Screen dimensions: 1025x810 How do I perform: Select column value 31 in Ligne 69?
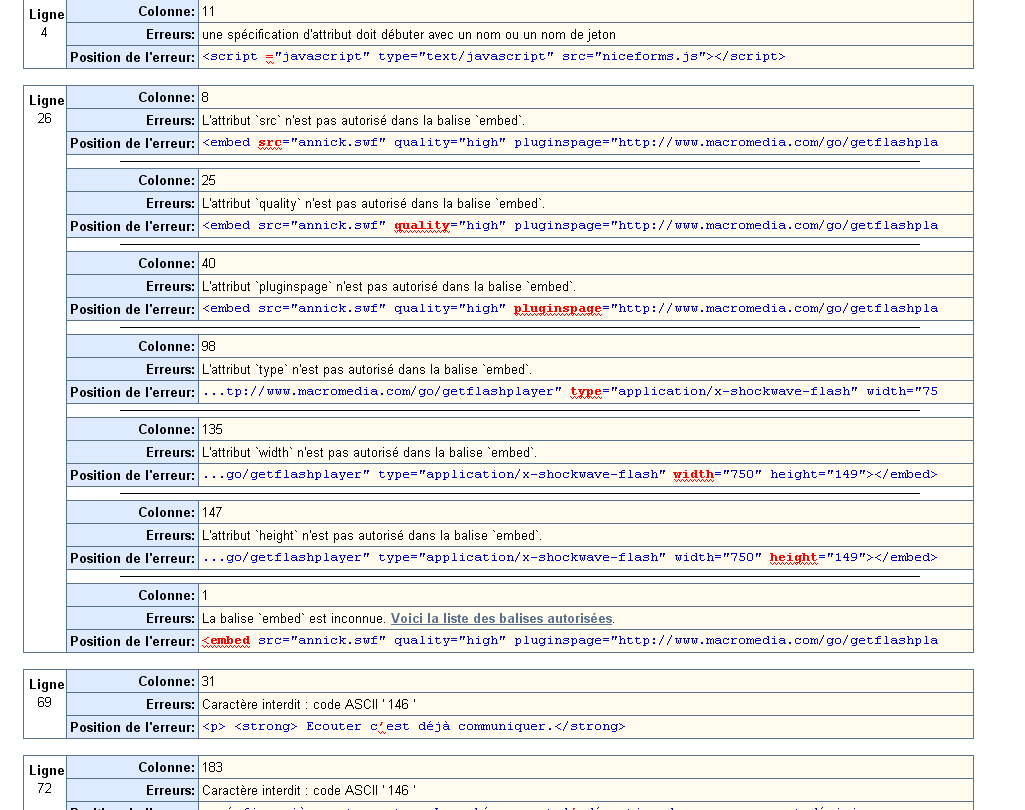click(x=208, y=682)
